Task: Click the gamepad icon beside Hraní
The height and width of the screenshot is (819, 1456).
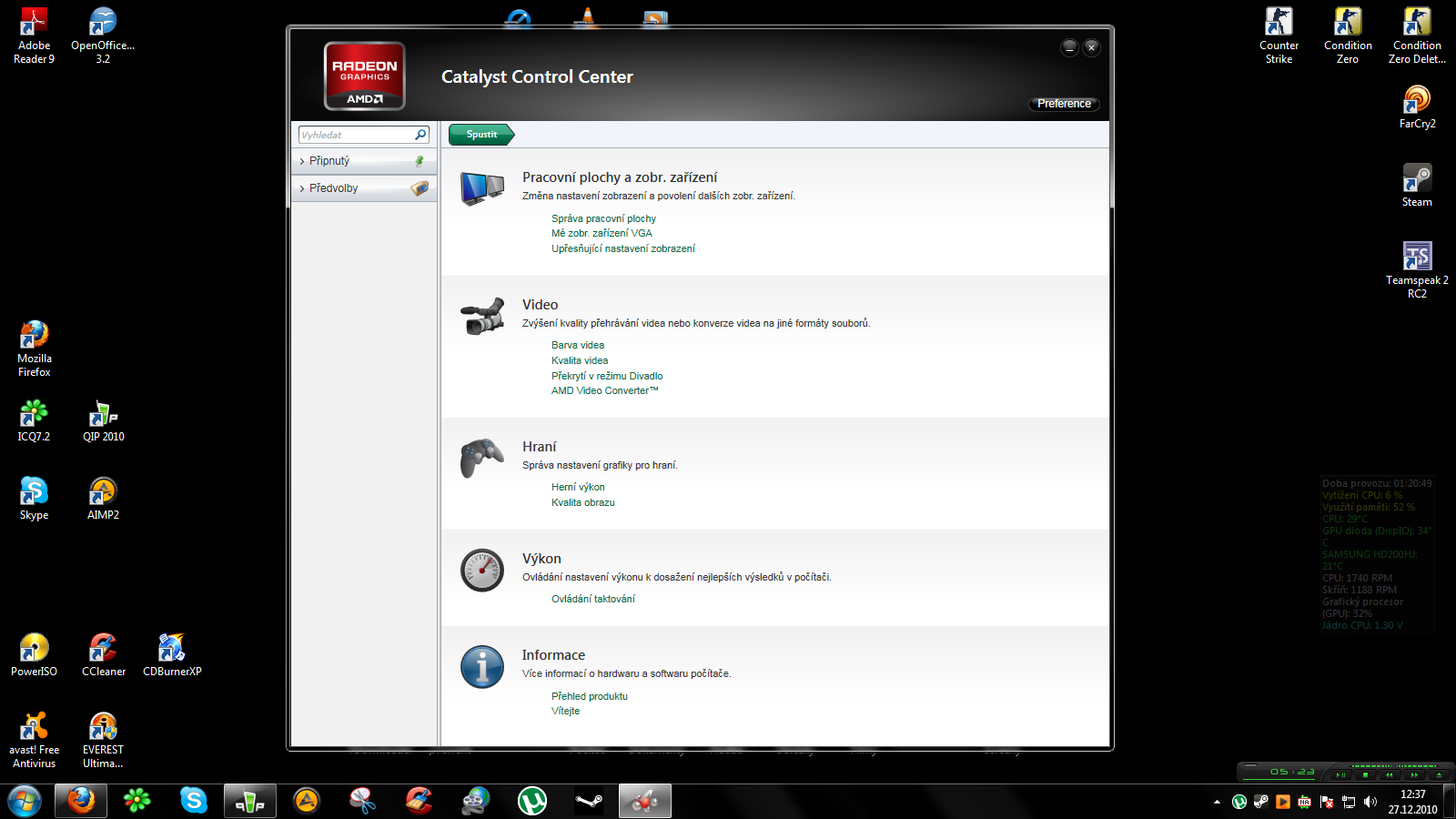Action: [482, 458]
